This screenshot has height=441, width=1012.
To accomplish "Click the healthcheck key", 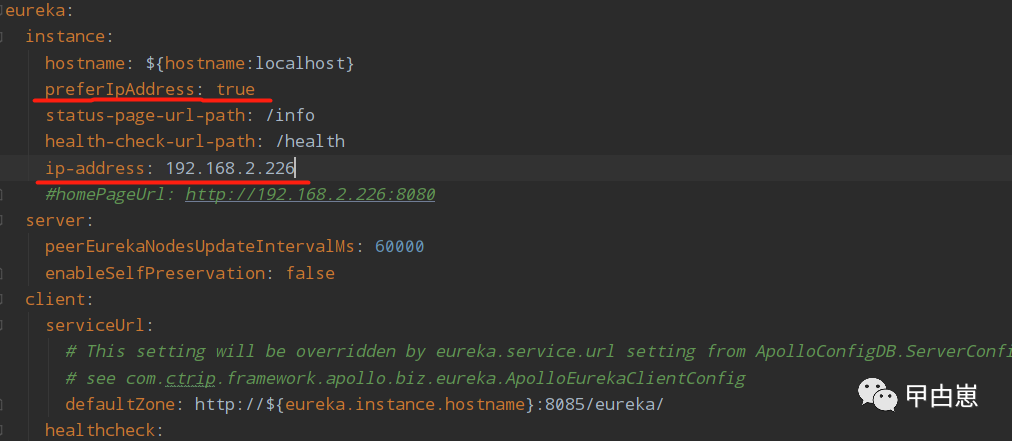I will click(x=99, y=430).
